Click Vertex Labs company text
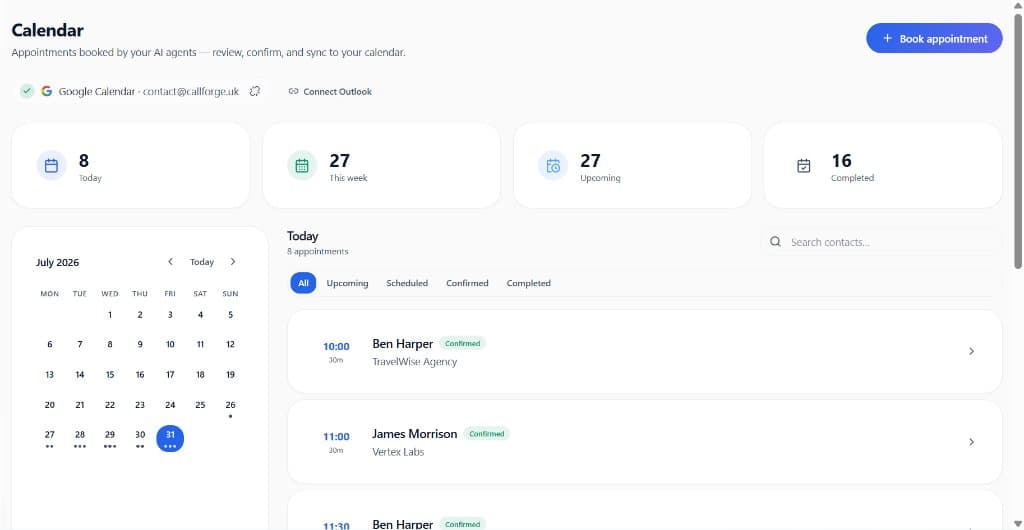The image size is (1024, 530). click(x=398, y=452)
